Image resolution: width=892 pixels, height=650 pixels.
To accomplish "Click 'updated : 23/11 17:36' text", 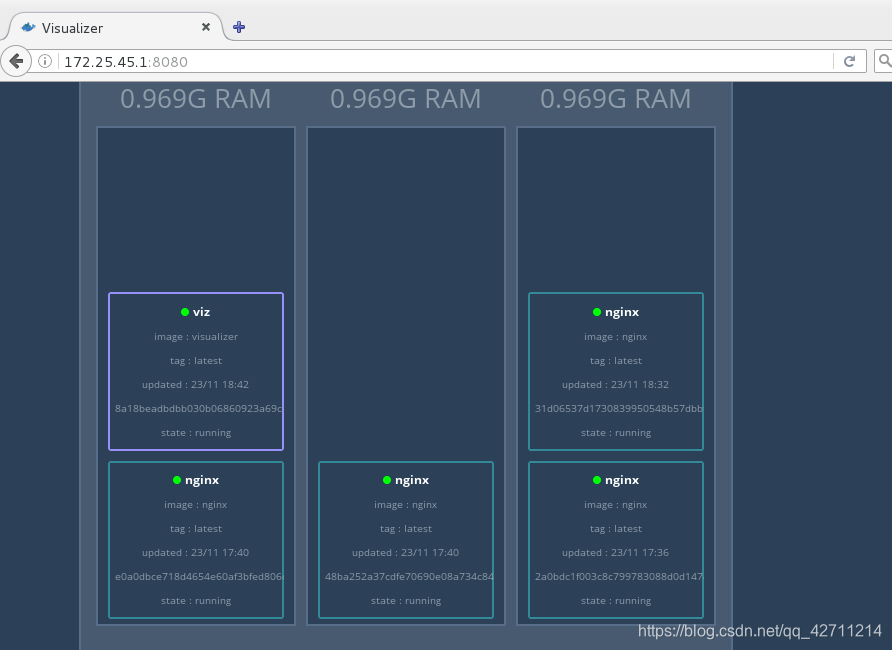I will pyautogui.click(x=616, y=553).
